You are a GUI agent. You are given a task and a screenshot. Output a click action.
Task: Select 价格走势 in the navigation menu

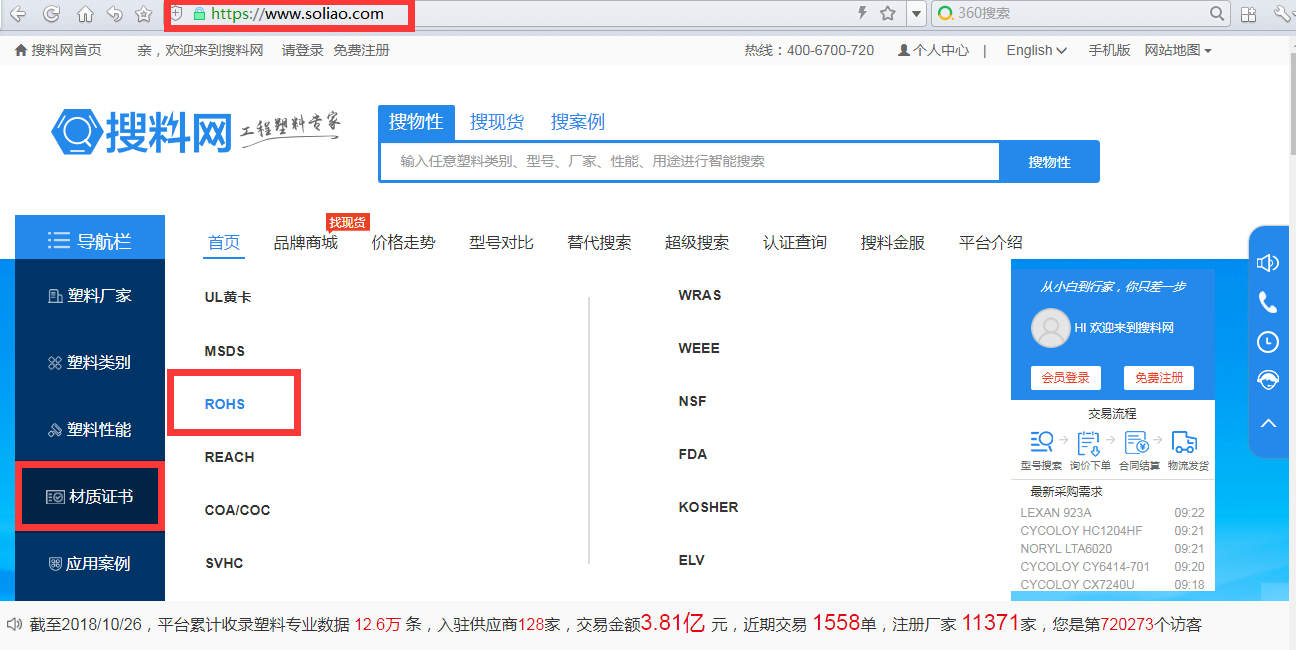[403, 242]
